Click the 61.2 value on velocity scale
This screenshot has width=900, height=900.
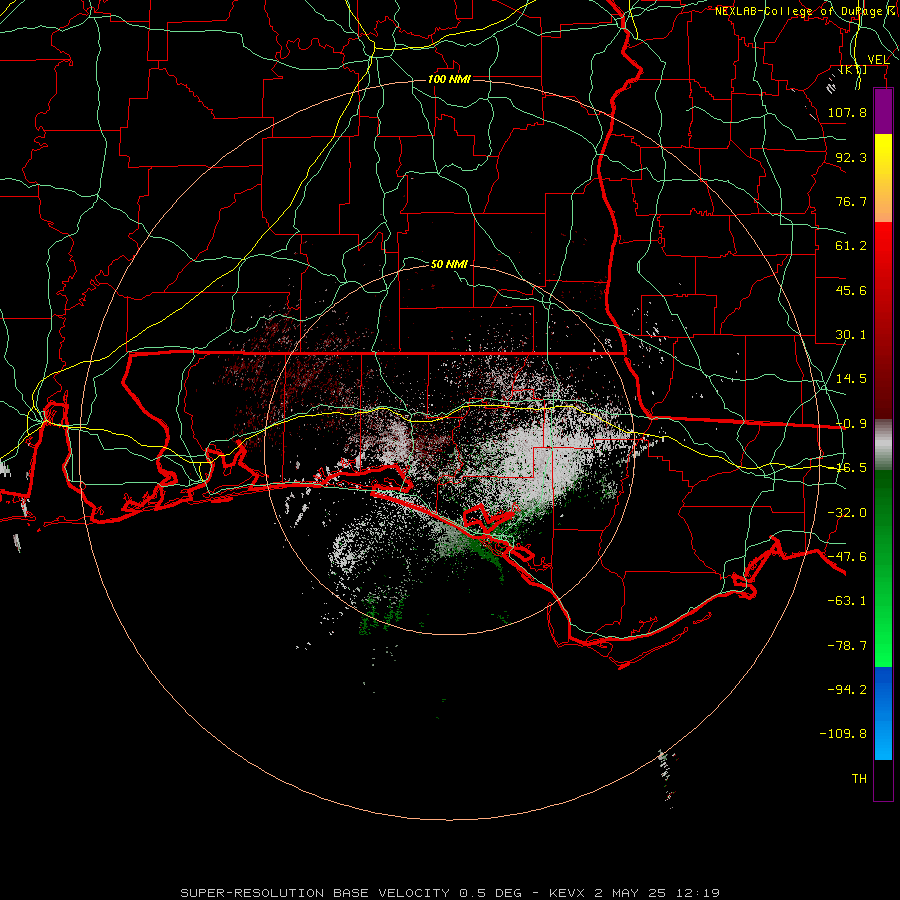(851, 246)
